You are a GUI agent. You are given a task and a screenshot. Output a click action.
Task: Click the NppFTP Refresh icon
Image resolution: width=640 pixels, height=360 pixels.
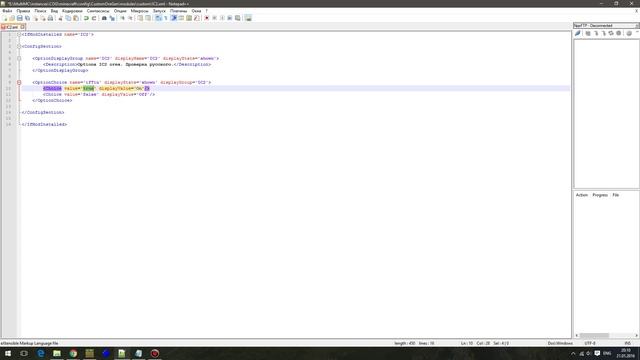[x=611, y=33]
